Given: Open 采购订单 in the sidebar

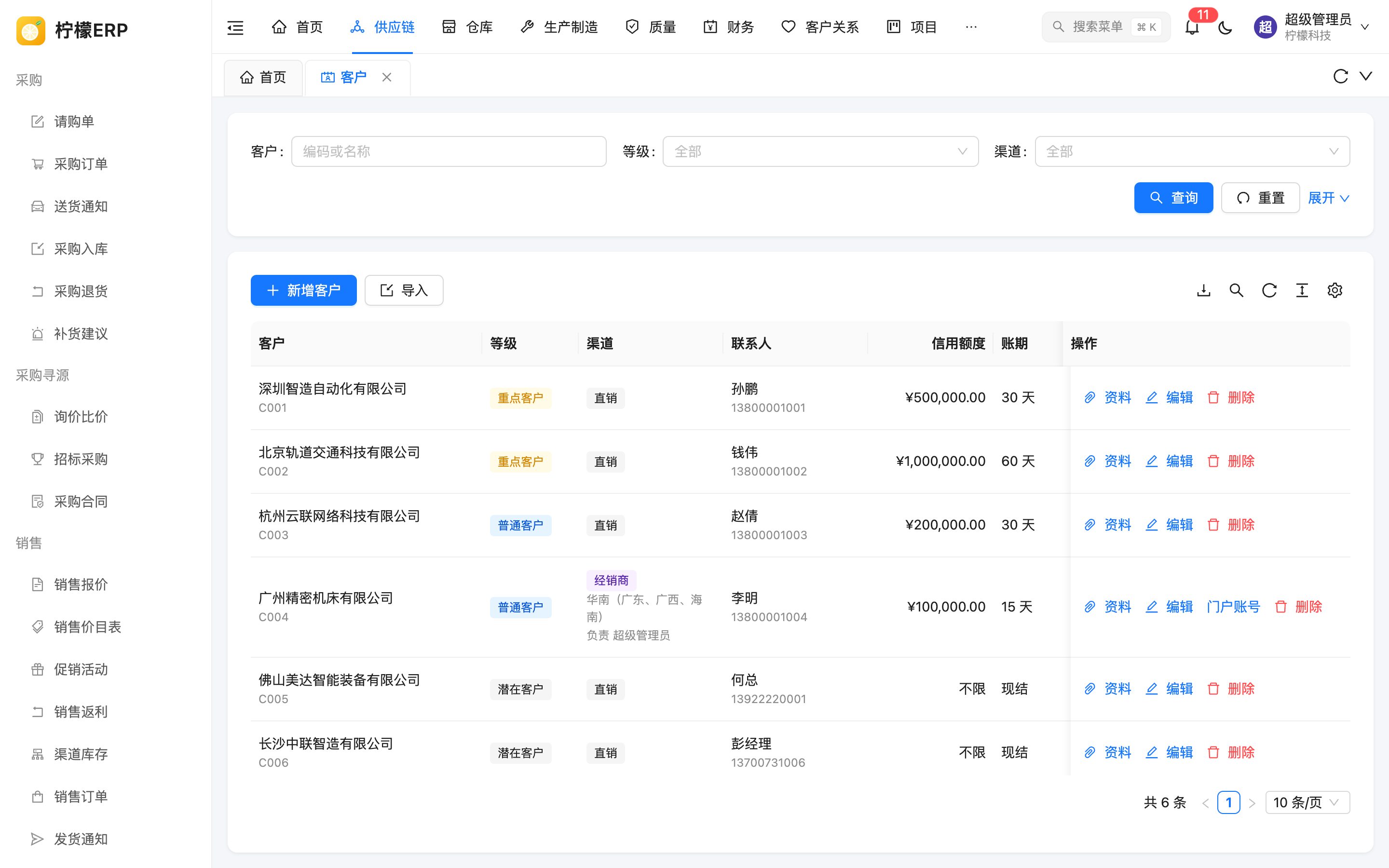Looking at the screenshot, I should tap(106, 164).
